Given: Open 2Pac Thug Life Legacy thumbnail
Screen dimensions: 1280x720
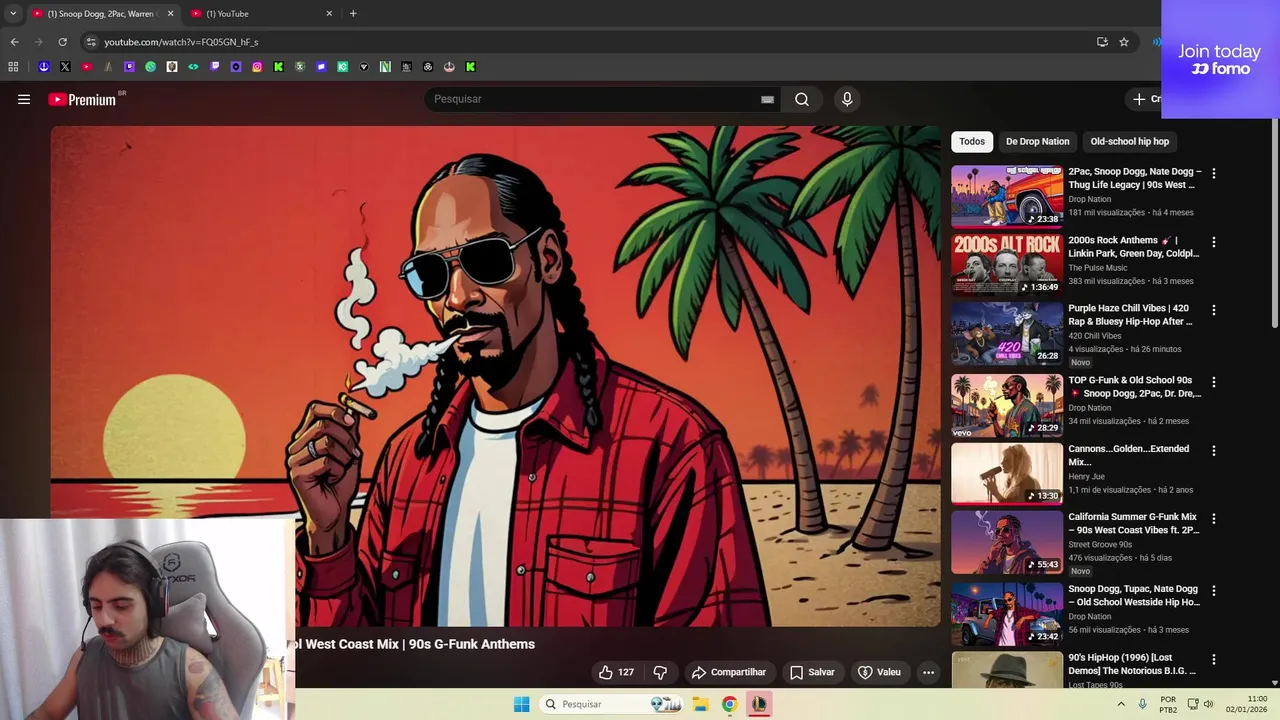Looking at the screenshot, I should coord(1007,197).
